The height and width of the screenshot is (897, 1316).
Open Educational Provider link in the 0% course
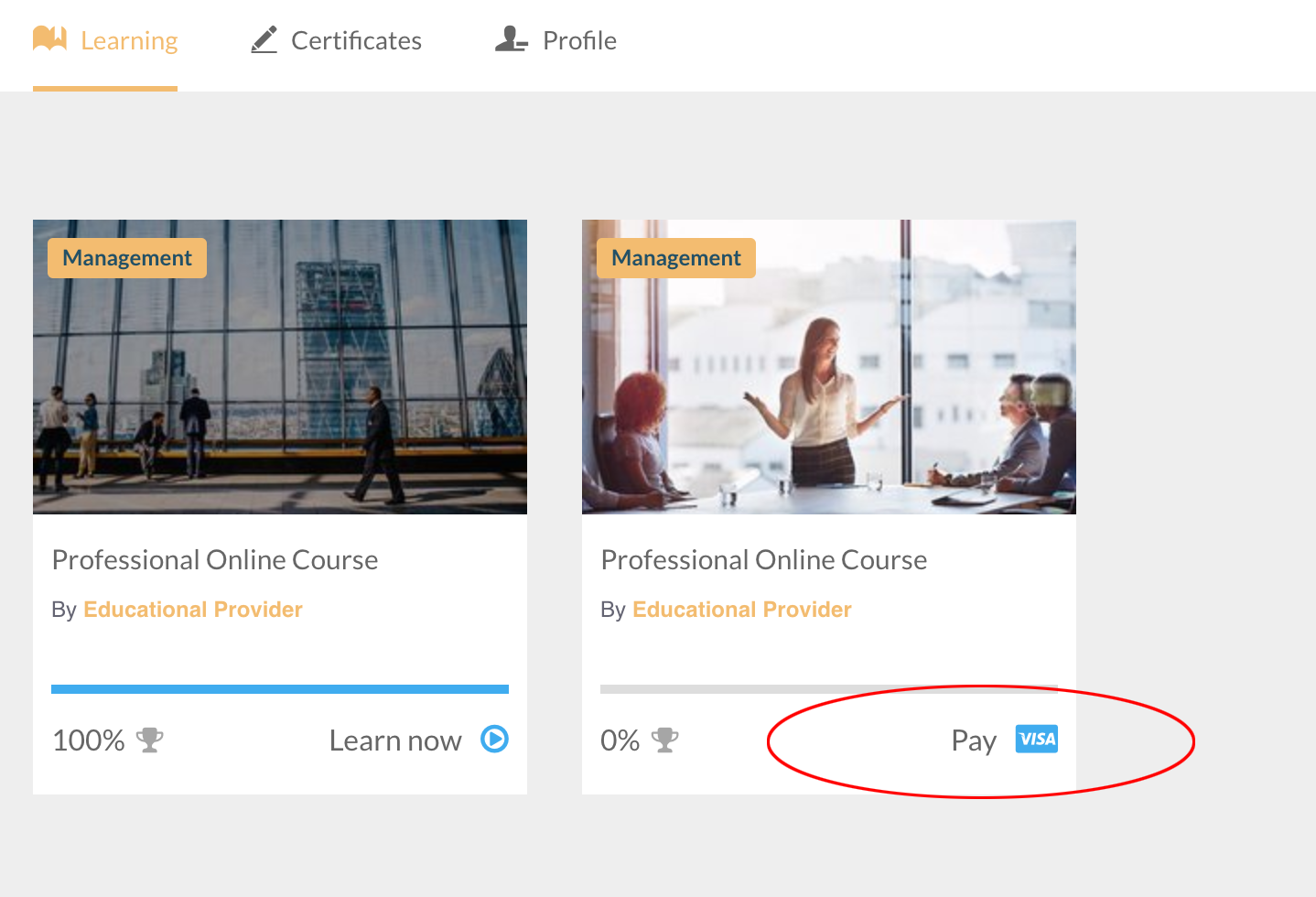[x=742, y=610]
